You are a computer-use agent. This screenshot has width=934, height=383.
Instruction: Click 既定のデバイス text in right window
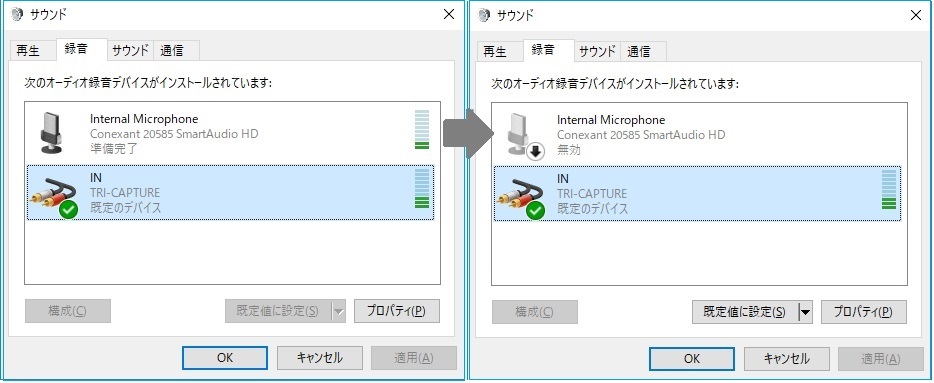tap(593, 209)
